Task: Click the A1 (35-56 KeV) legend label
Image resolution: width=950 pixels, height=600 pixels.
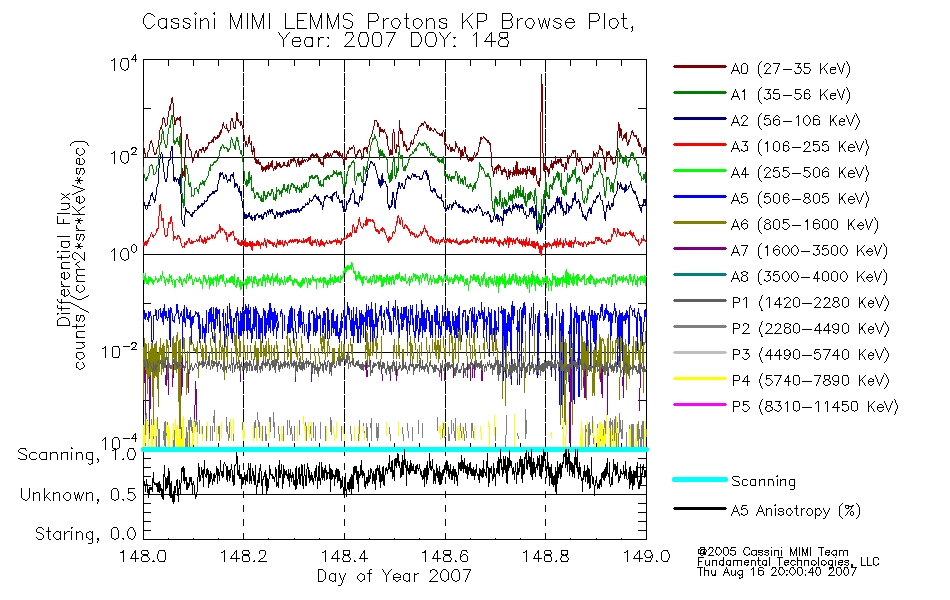Action: click(x=791, y=95)
